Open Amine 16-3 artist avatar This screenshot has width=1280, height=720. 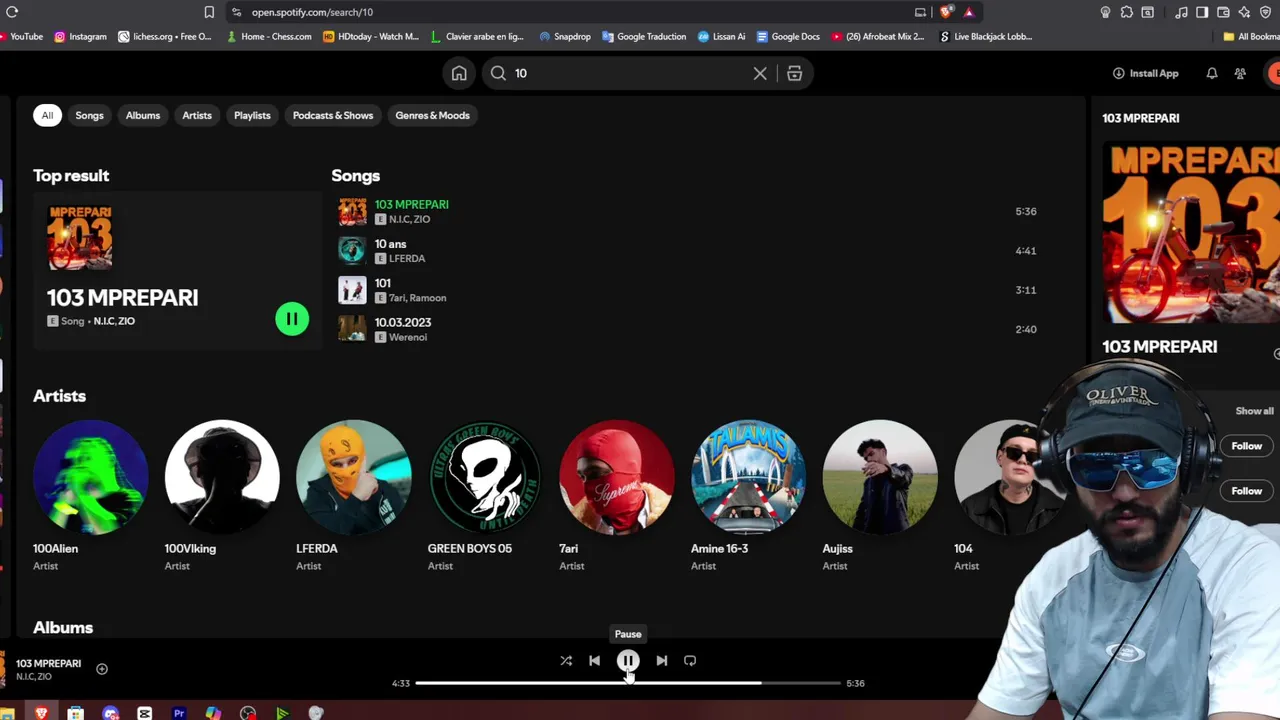[x=748, y=477]
